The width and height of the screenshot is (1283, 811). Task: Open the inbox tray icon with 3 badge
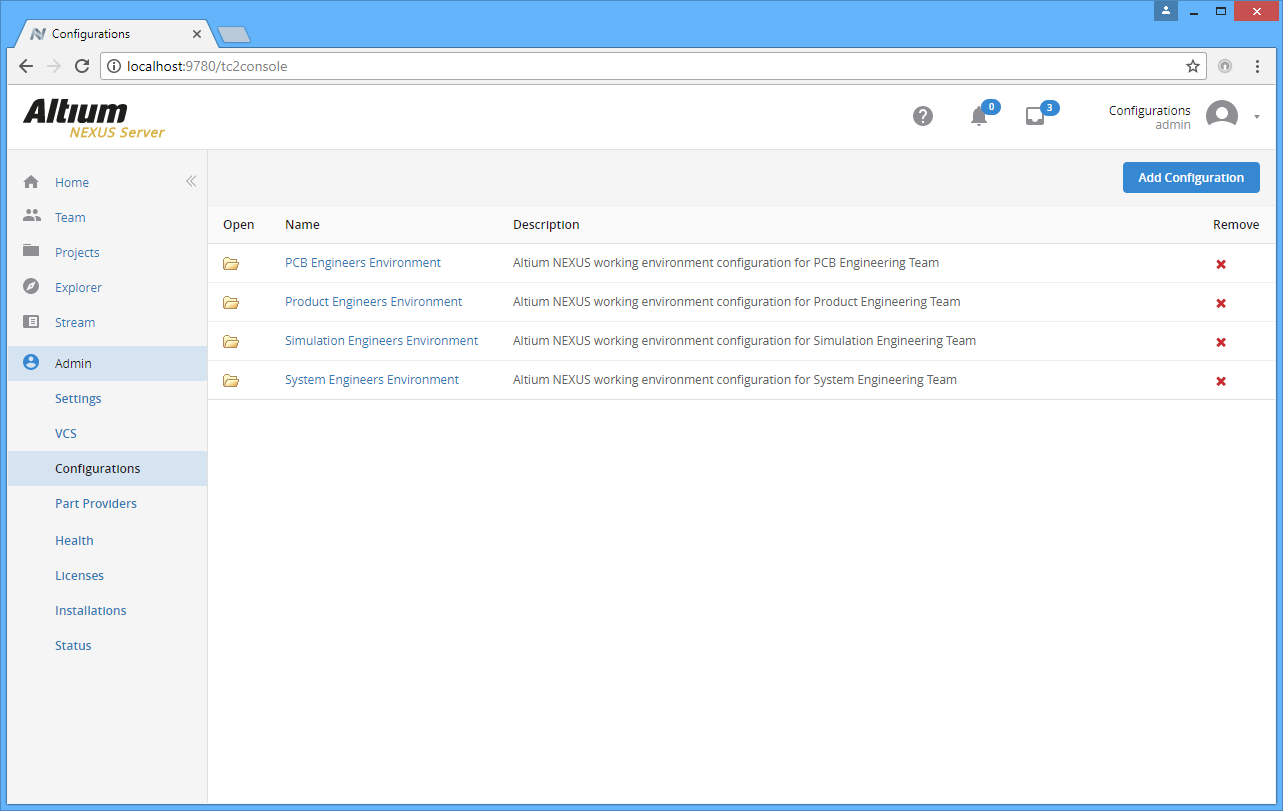1035,116
